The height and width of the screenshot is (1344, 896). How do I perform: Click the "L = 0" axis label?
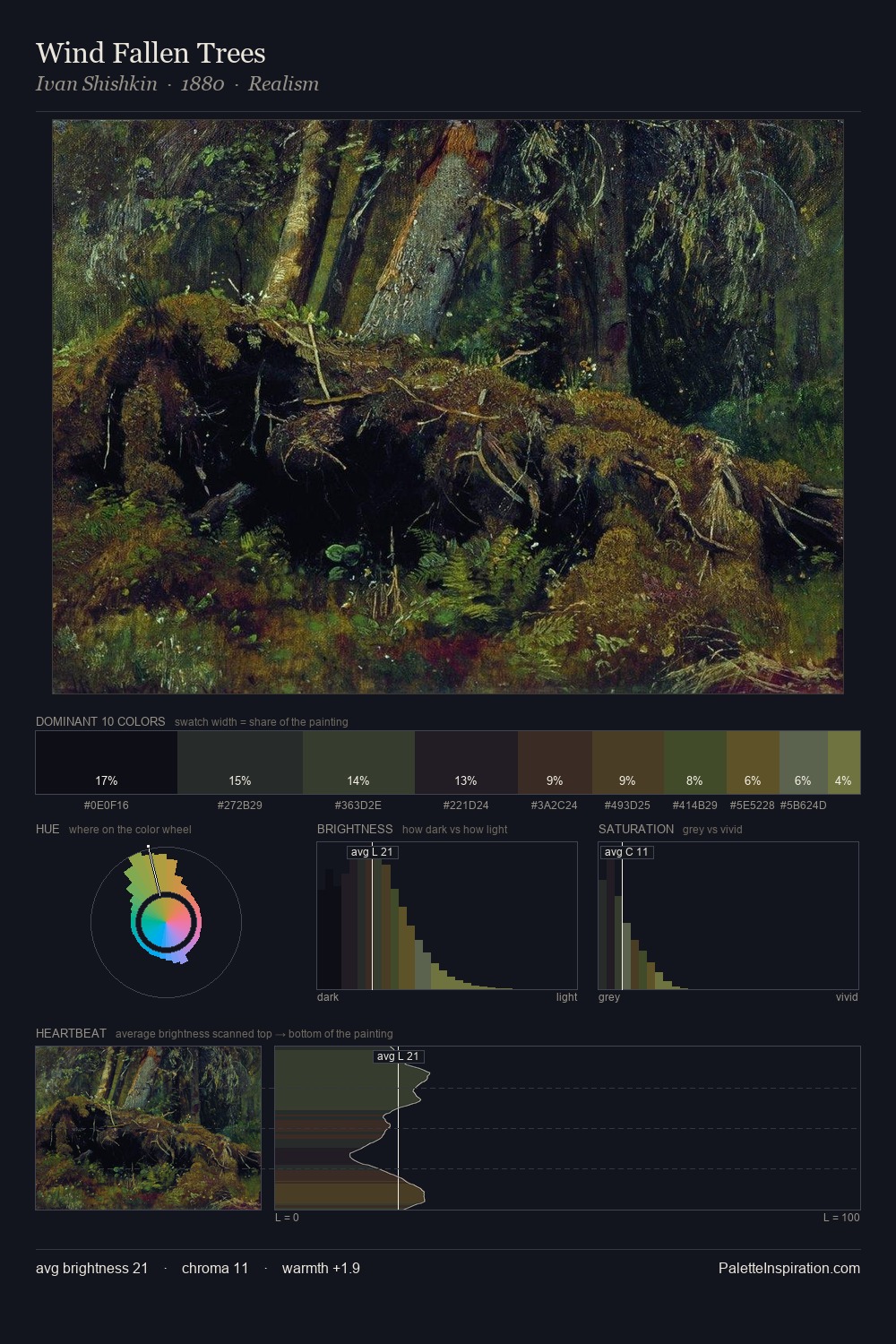coord(287,1218)
